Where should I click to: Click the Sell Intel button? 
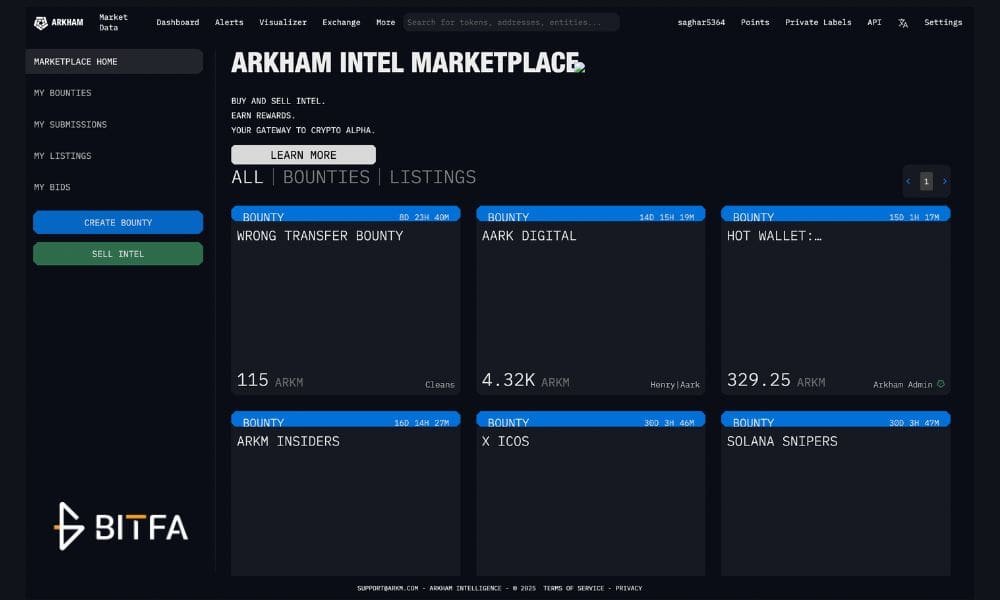(x=118, y=254)
